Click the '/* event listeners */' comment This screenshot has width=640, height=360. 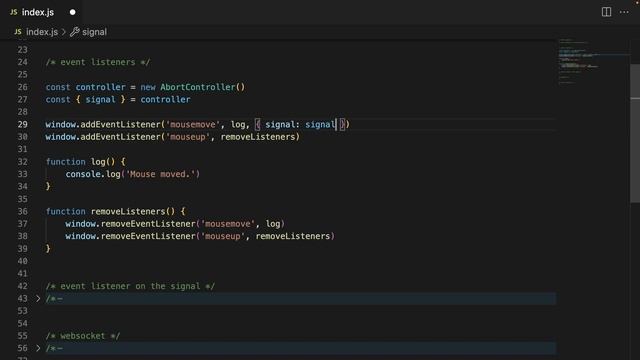[x=98, y=62]
